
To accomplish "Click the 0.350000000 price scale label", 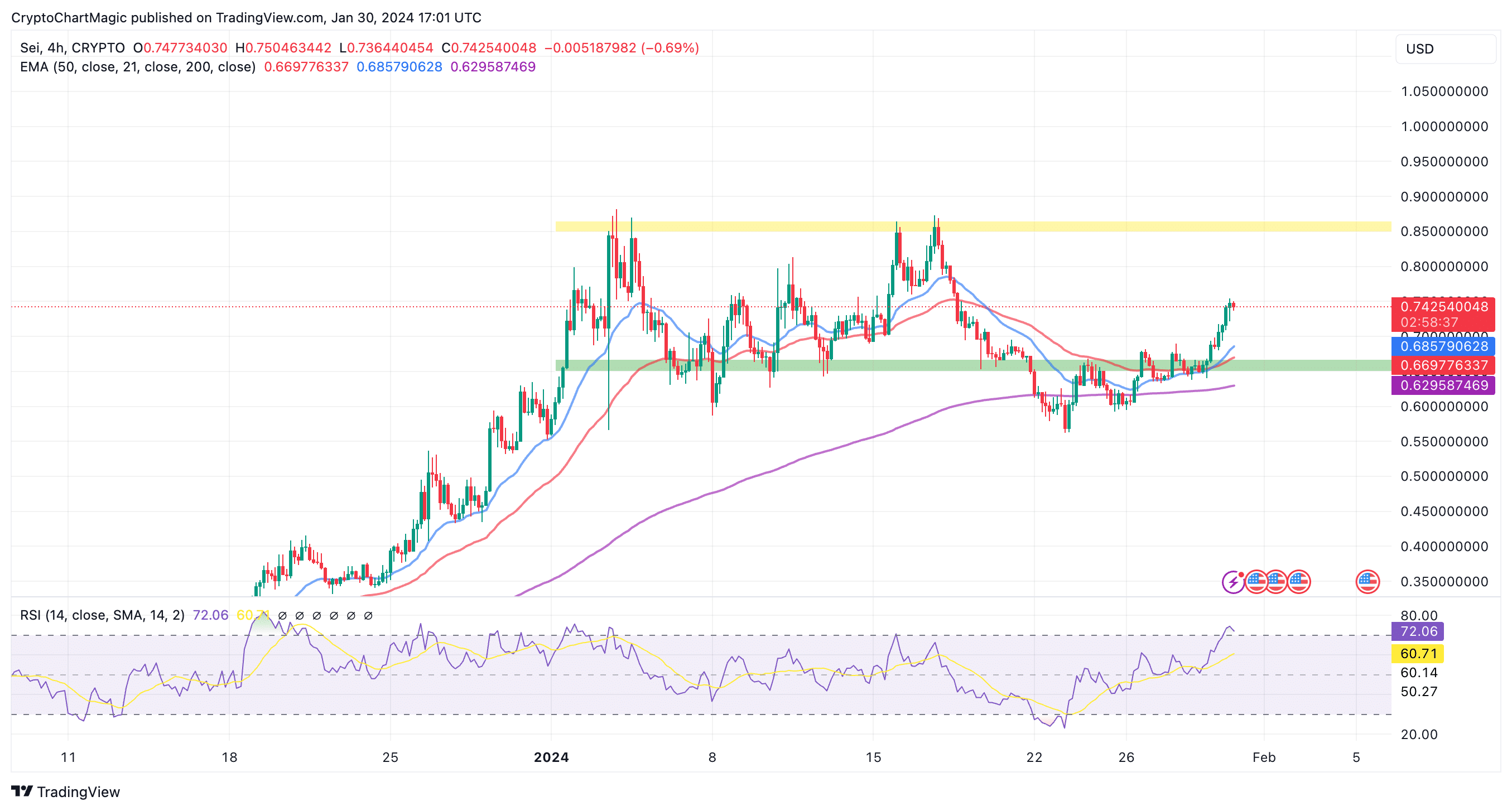I will coord(1444,582).
